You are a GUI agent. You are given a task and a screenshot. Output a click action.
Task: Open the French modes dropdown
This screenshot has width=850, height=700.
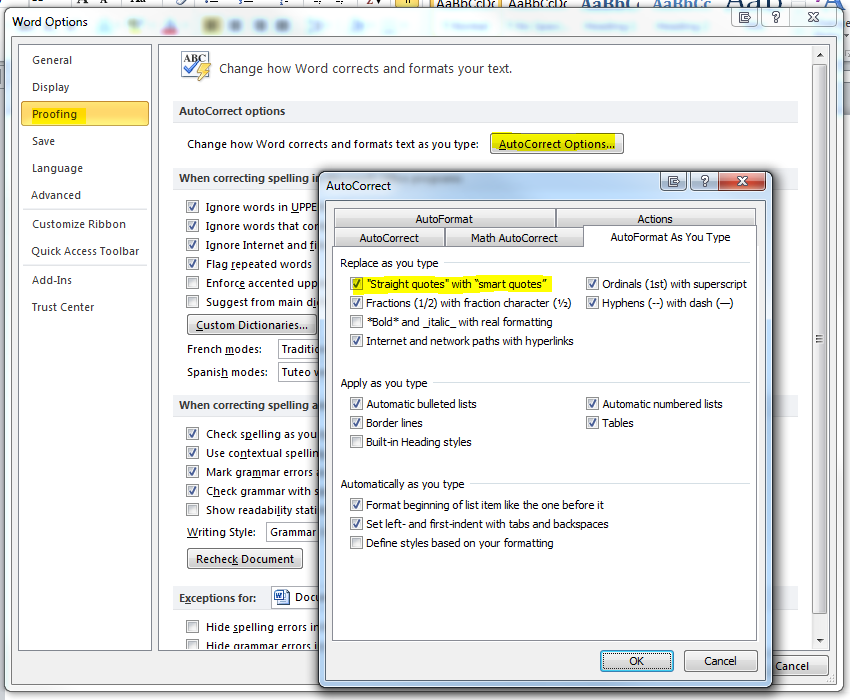pos(299,349)
